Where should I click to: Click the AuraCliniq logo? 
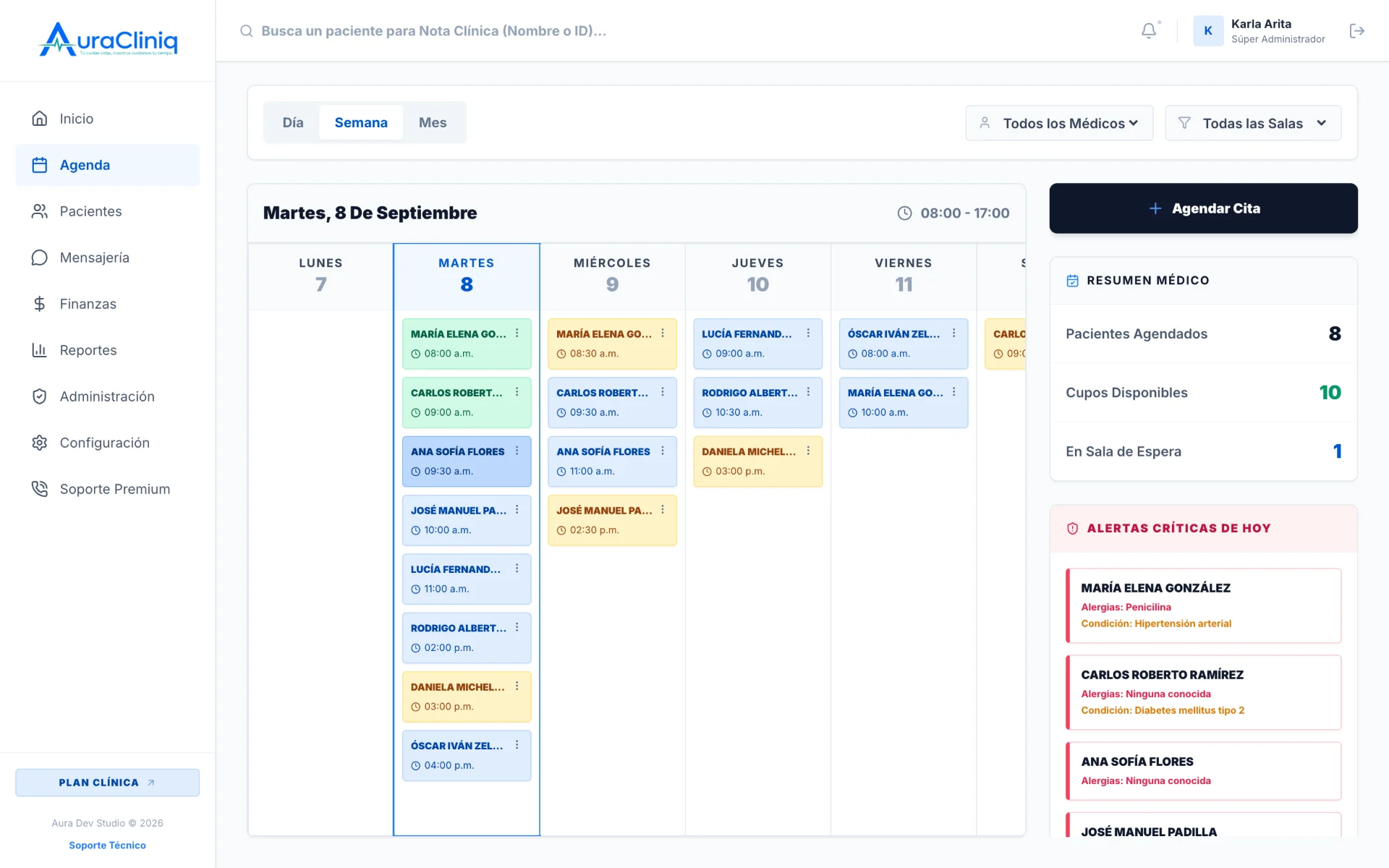click(108, 39)
